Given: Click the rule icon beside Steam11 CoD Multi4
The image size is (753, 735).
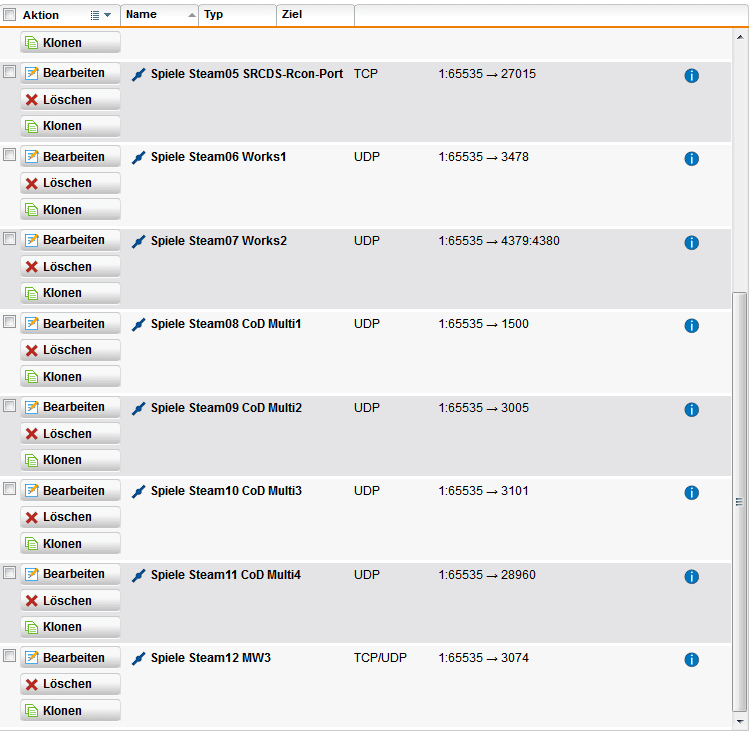Looking at the screenshot, I should coord(139,575).
